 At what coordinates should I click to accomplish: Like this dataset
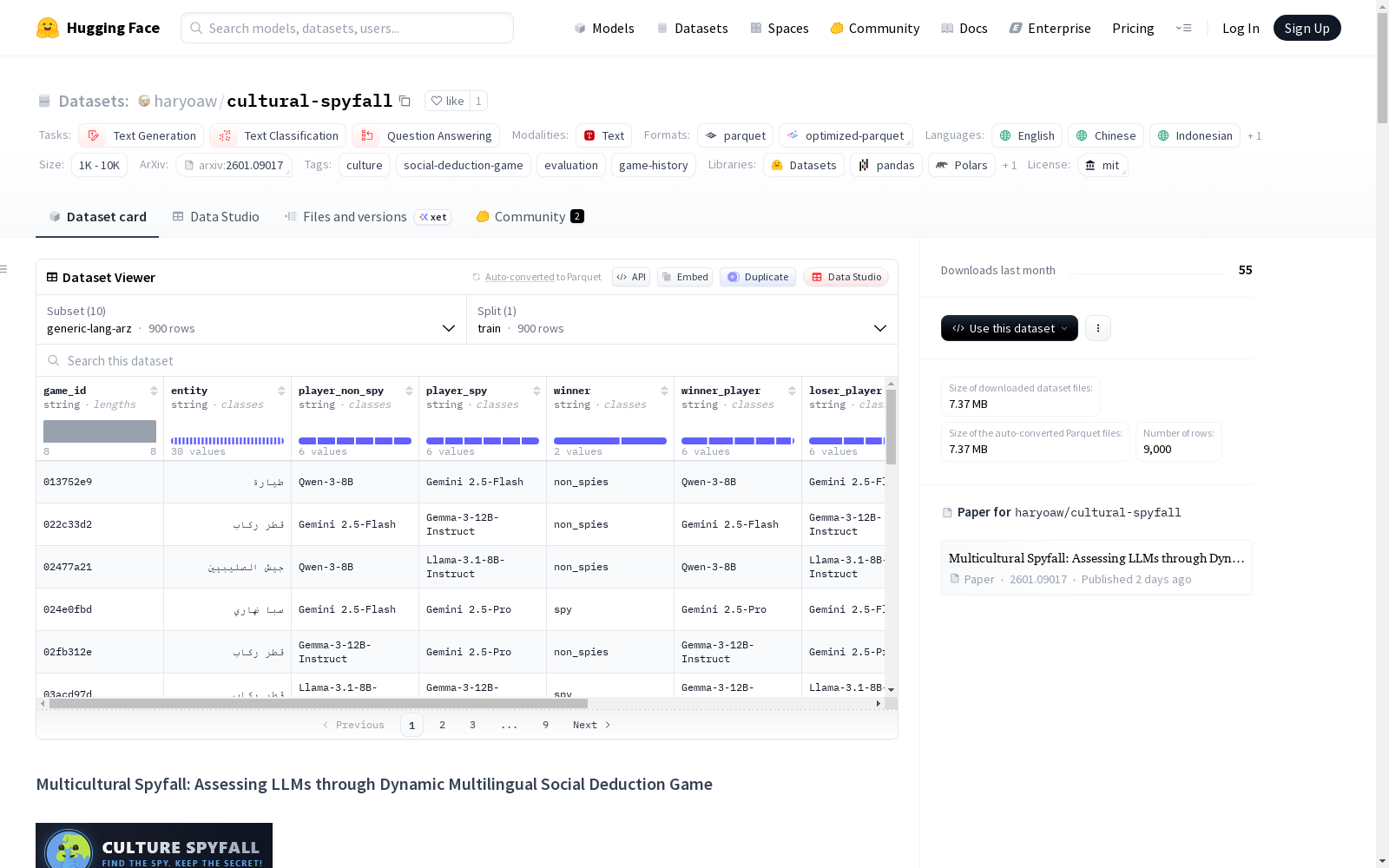coord(448,101)
